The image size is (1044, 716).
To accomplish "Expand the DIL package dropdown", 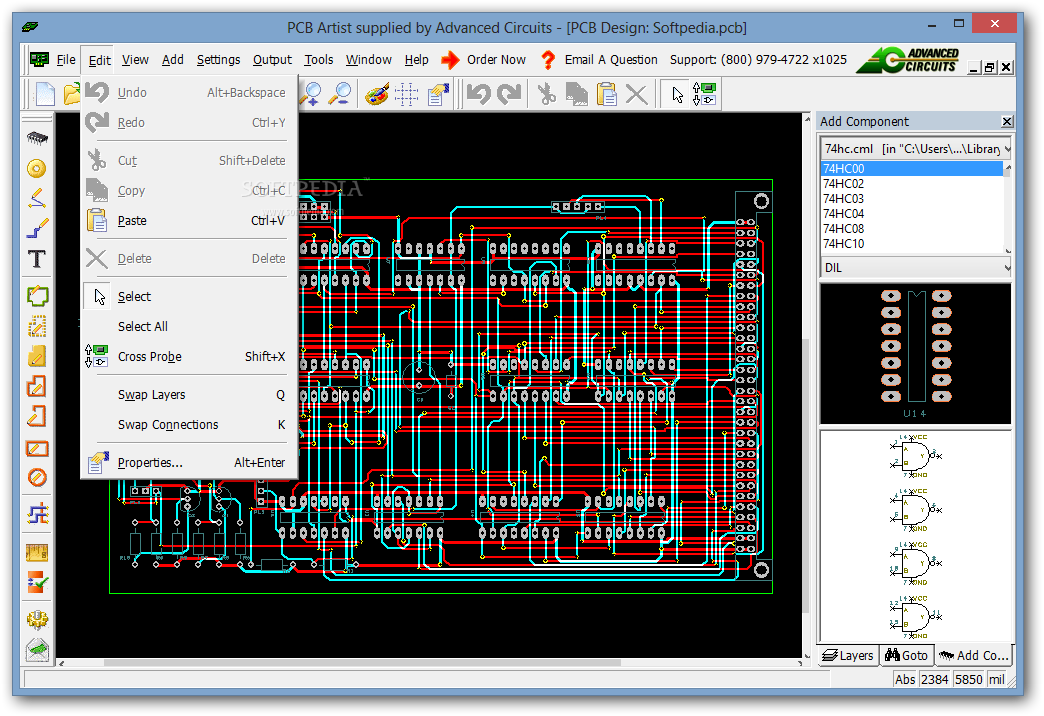I will 1007,268.
